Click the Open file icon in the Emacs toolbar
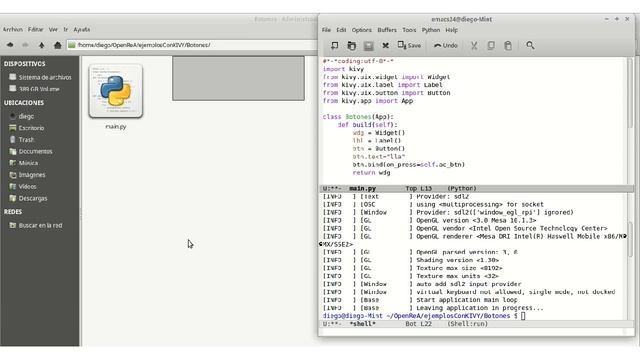This screenshot has height=360, width=640. pos(351,45)
